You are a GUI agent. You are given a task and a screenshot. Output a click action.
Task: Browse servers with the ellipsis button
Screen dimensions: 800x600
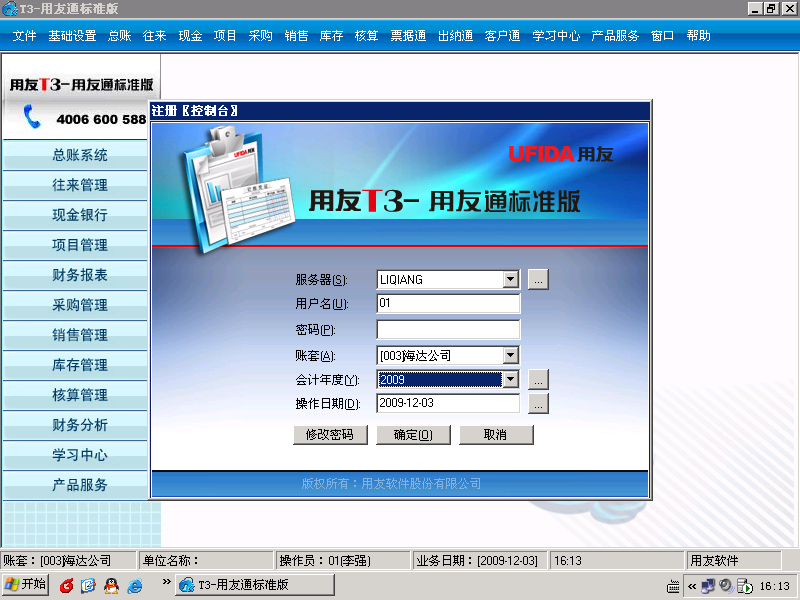coord(538,280)
